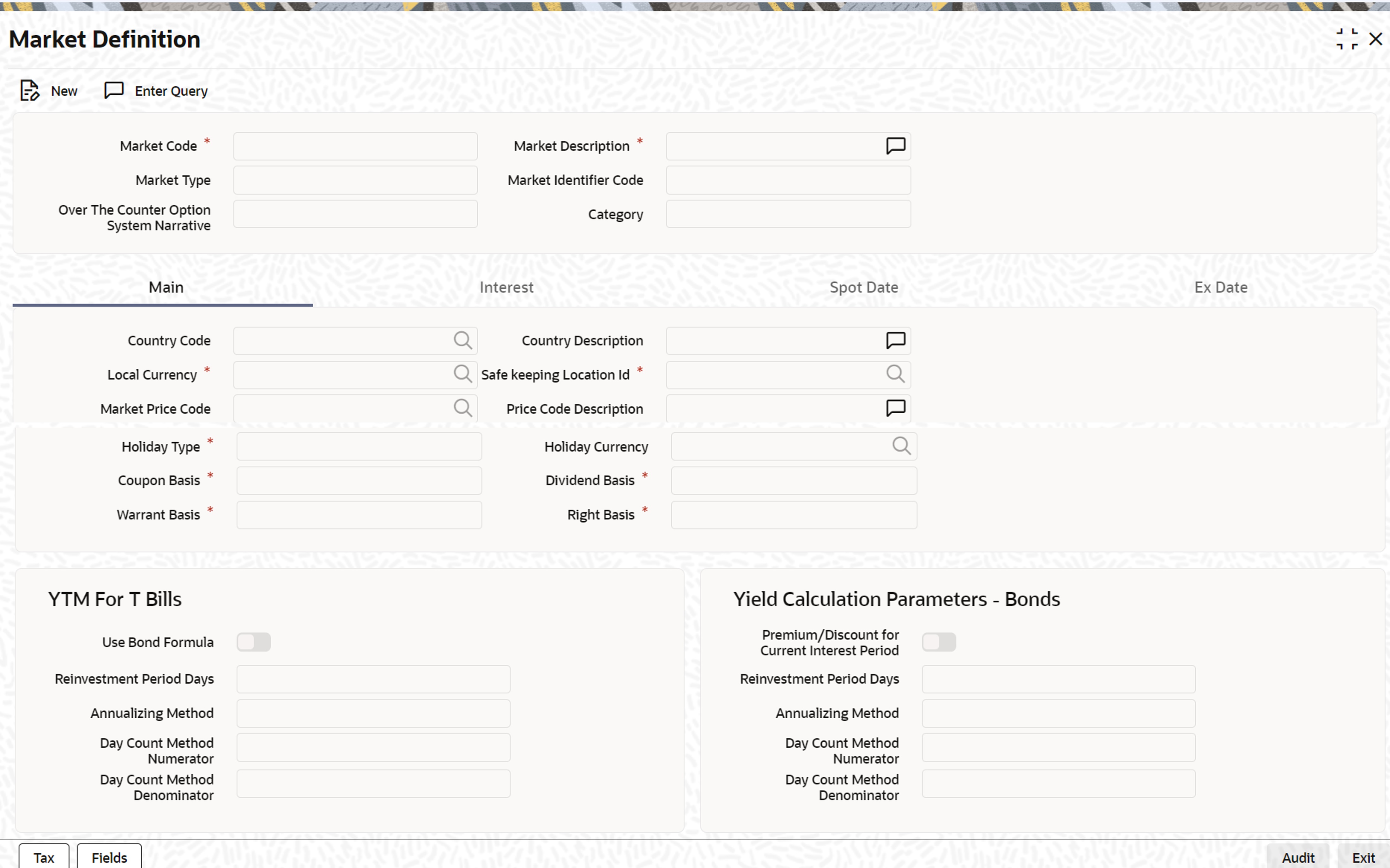
Task: Open Market Description editor popup icon
Action: click(x=896, y=146)
